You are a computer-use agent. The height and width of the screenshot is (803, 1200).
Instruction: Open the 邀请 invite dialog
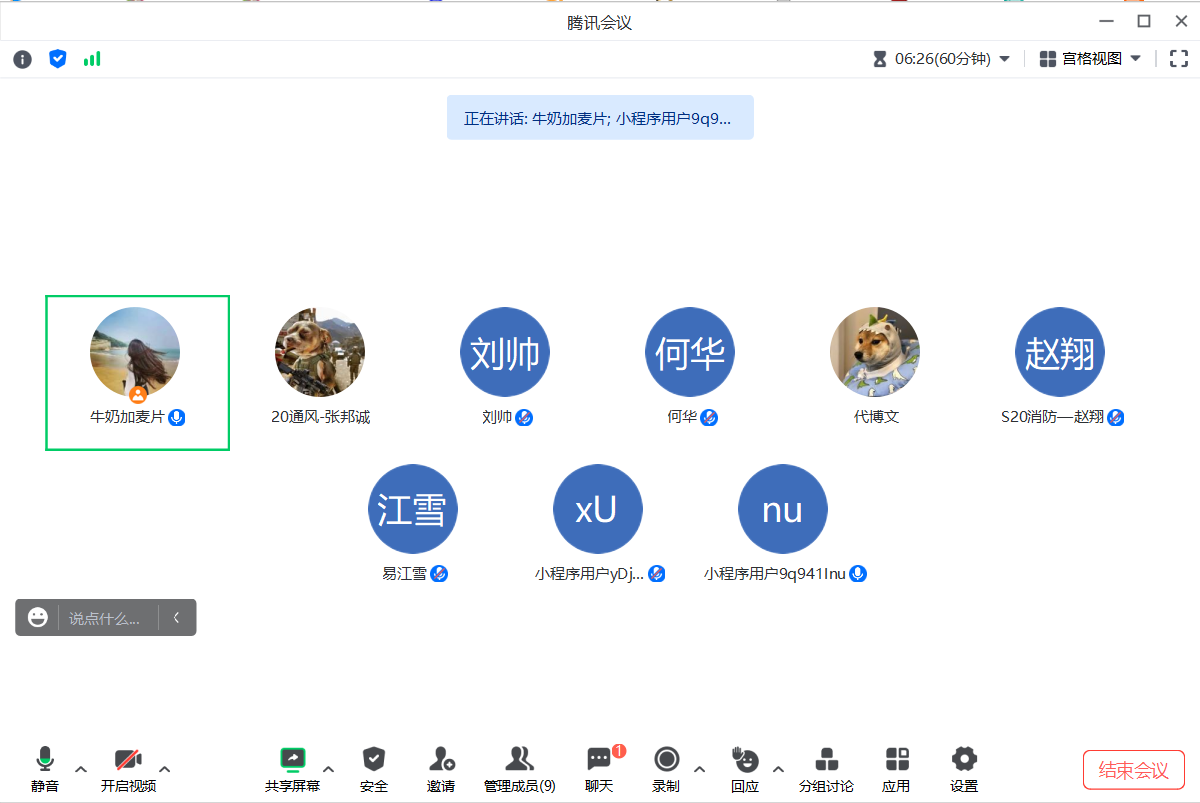click(441, 769)
